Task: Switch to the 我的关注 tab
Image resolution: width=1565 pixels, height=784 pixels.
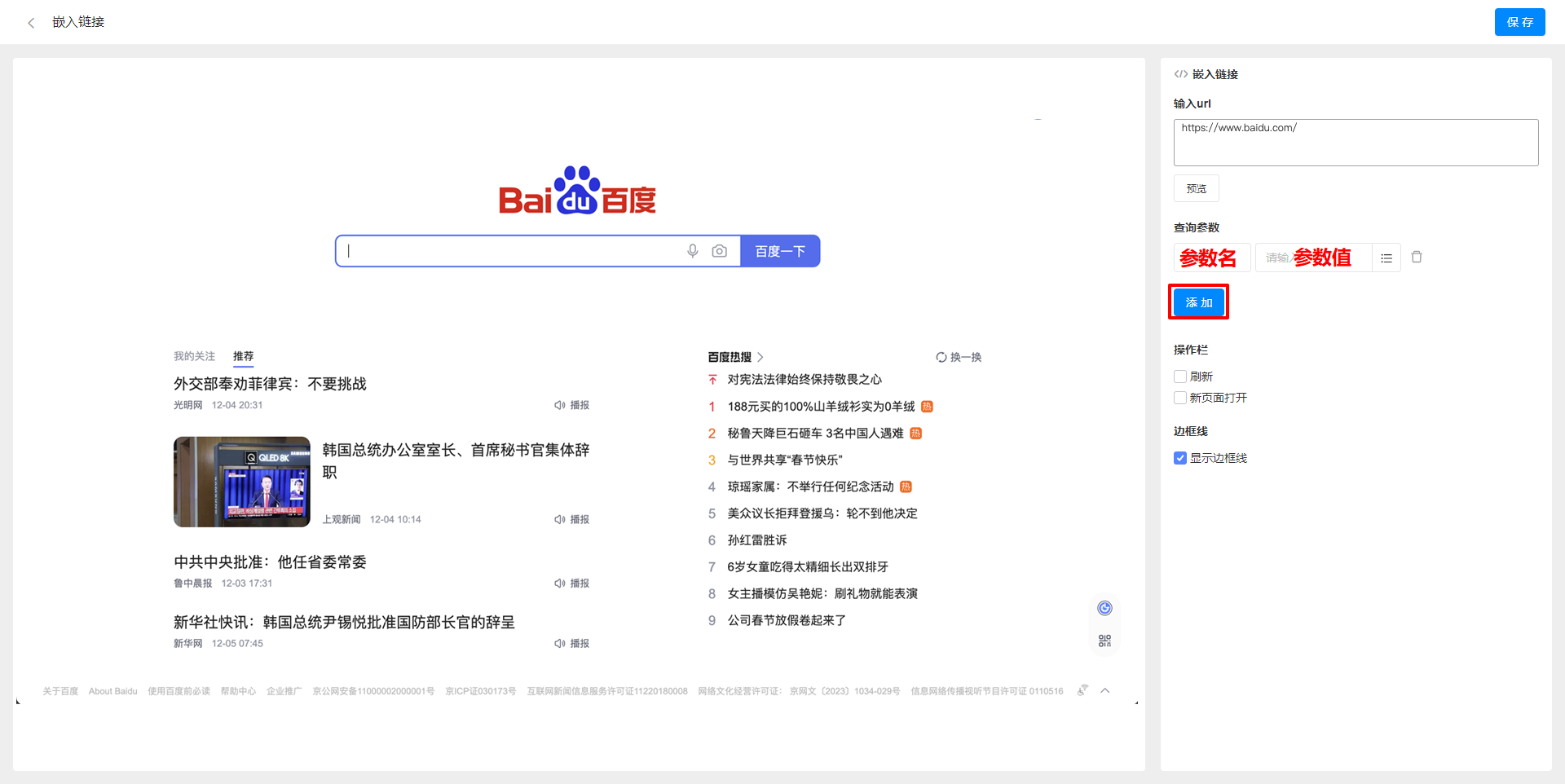Action: 194,356
